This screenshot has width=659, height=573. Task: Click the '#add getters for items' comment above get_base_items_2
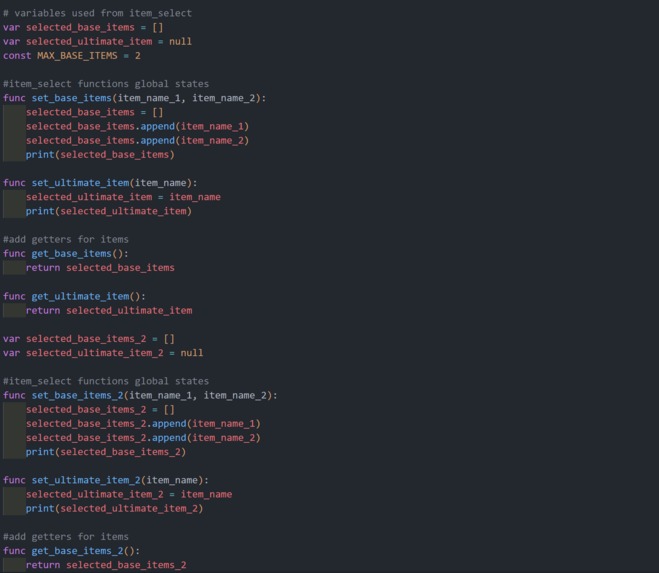click(66, 537)
